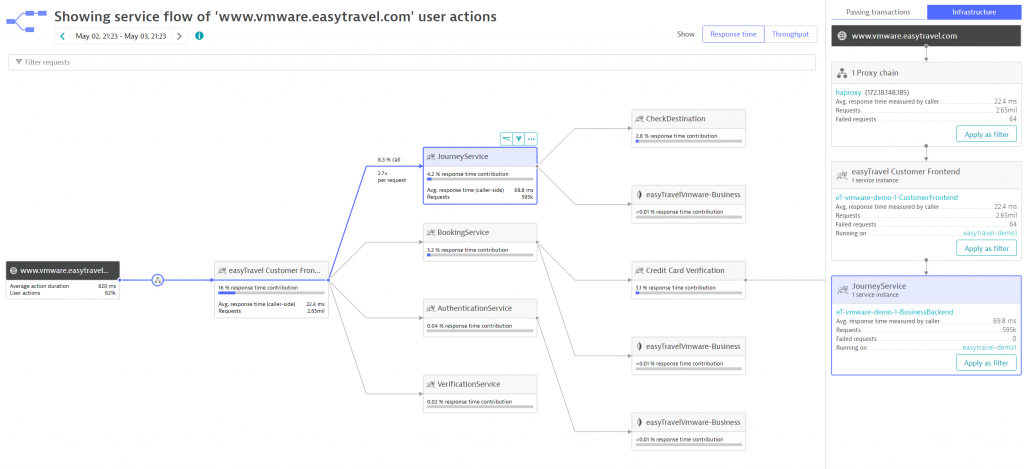This screenshot has height=469, width=1024.
Task: Open the three-dots menu above JourneyService
Action: pos(531,138)
